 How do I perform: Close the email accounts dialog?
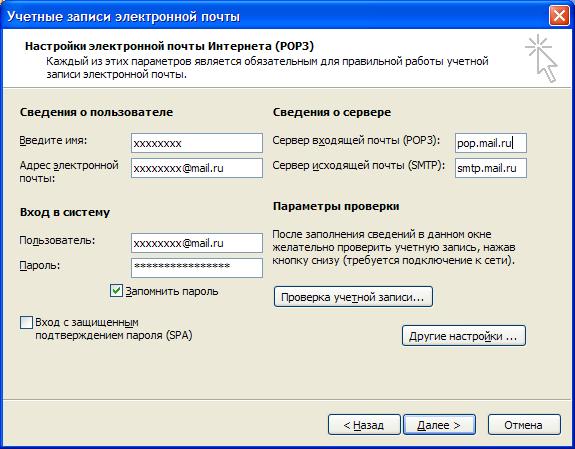coord(559,16)
